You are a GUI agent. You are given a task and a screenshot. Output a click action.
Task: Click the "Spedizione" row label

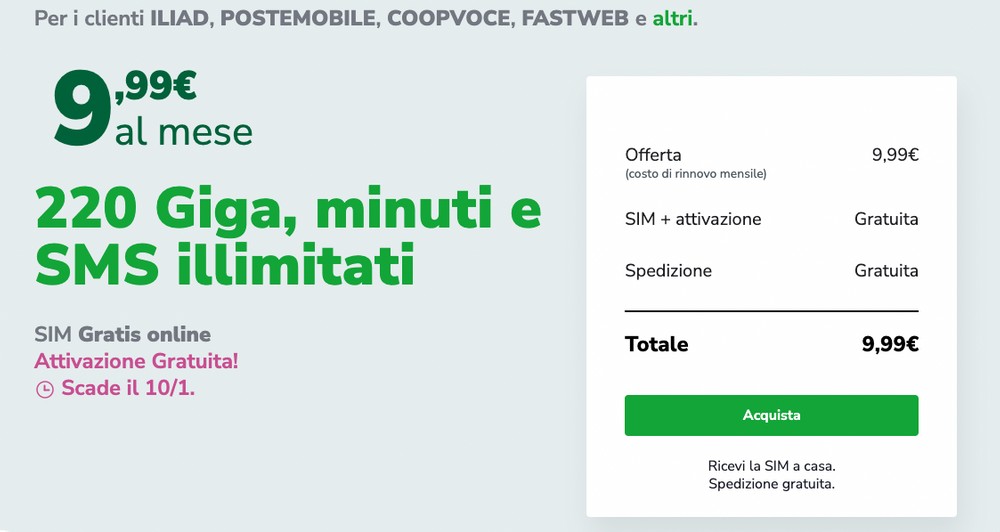(x=668, y=271)
